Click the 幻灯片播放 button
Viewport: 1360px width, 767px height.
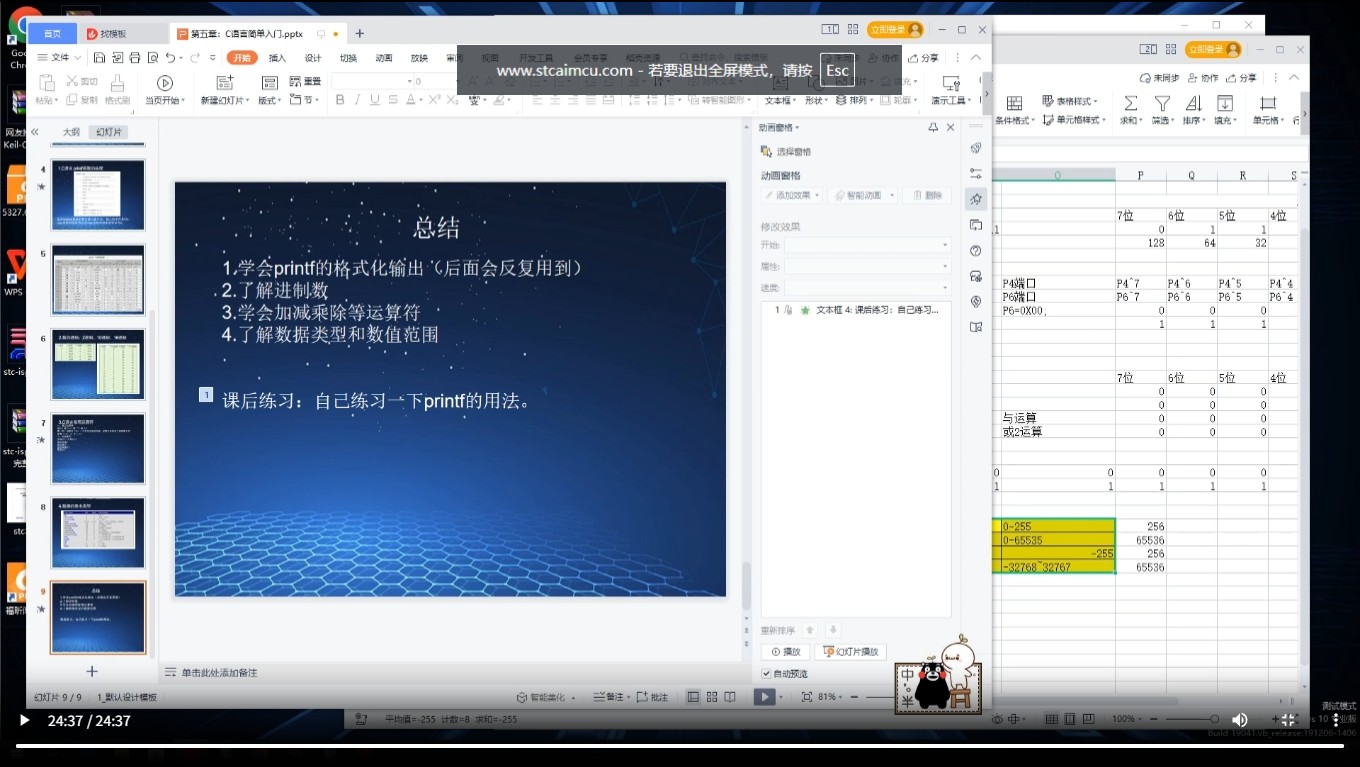850,652
